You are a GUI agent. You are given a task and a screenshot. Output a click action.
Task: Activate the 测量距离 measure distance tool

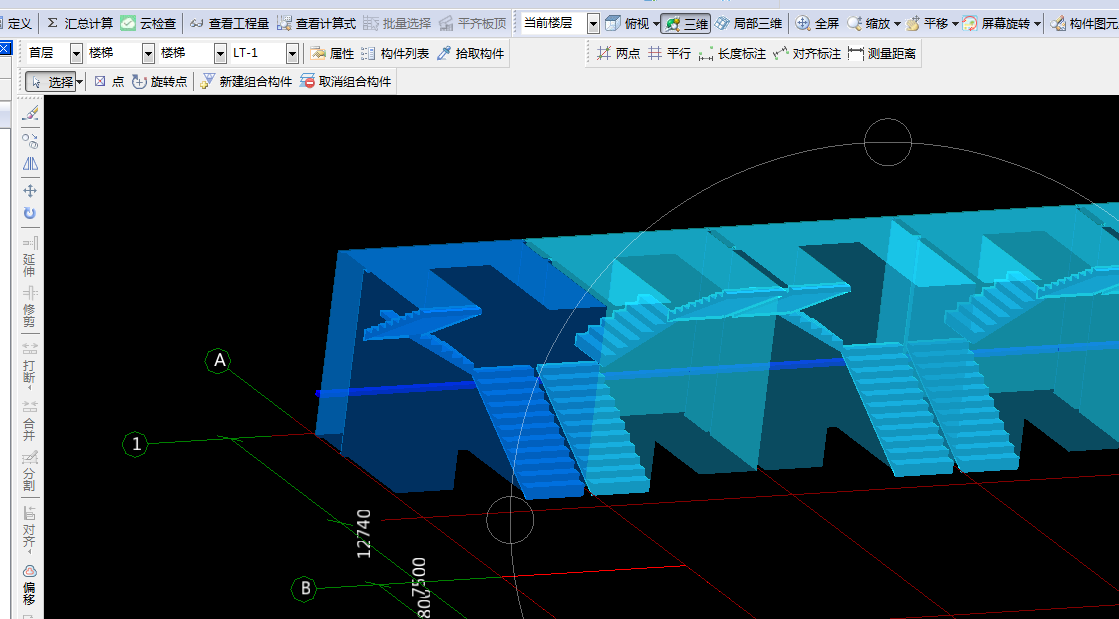pyautogui.click(x=882, y=54)
